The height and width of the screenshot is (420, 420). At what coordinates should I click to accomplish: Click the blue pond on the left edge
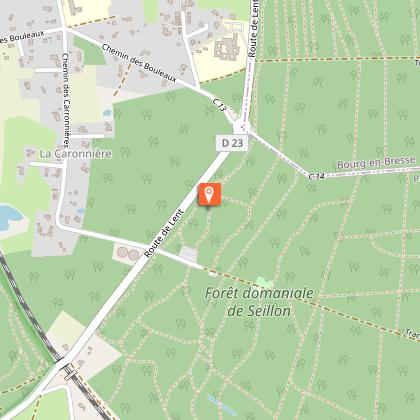[x=10, y=217]
